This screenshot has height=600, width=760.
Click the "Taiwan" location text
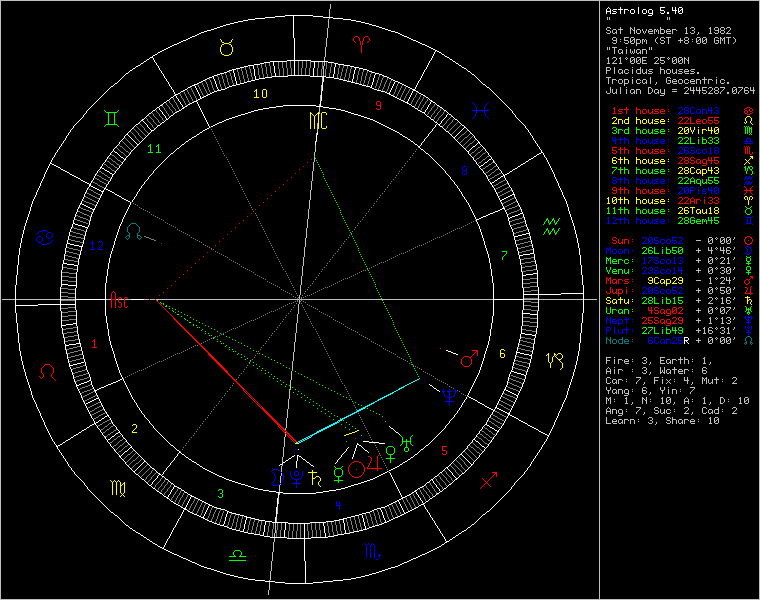point(630,51)
